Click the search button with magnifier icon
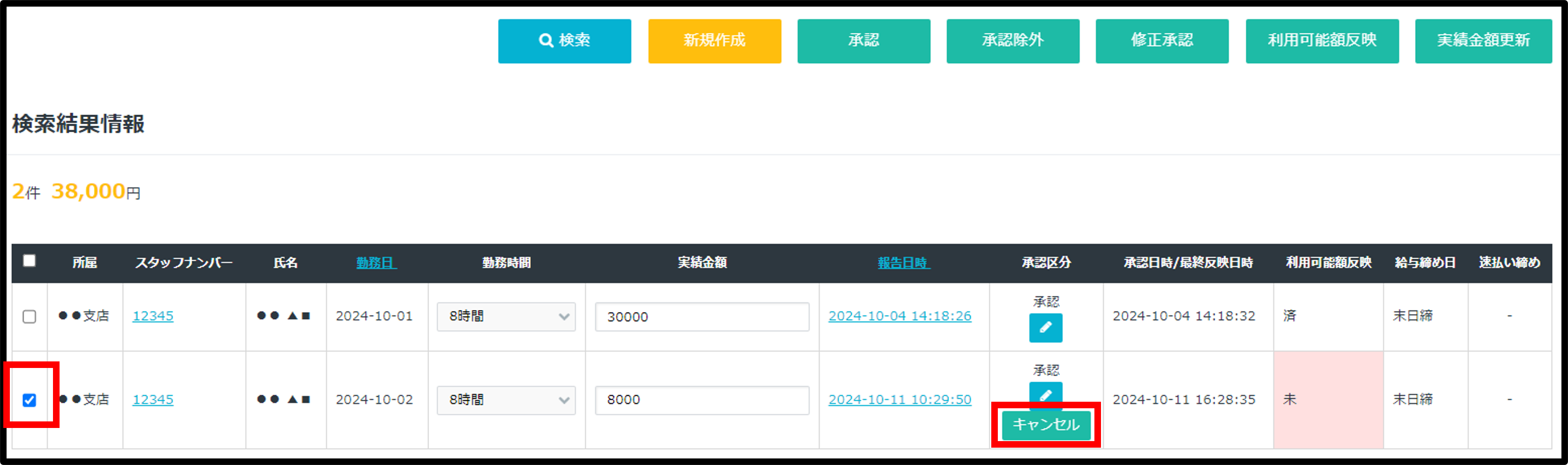The width and height of the screenshot is (1568, 465). coord(564,41)
